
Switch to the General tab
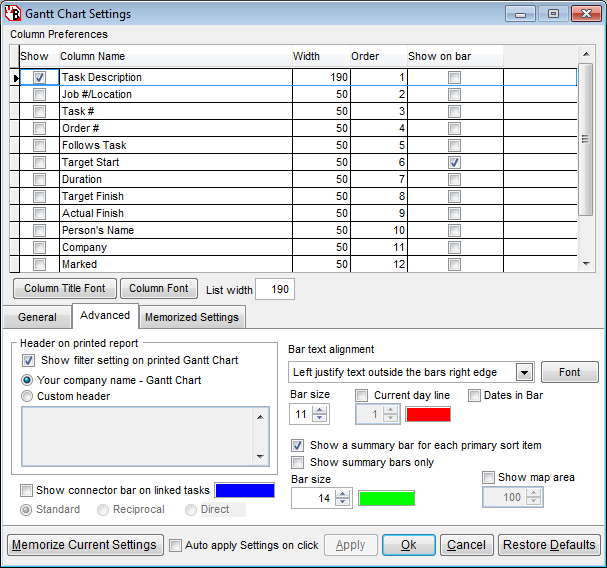tap(37, 317)
